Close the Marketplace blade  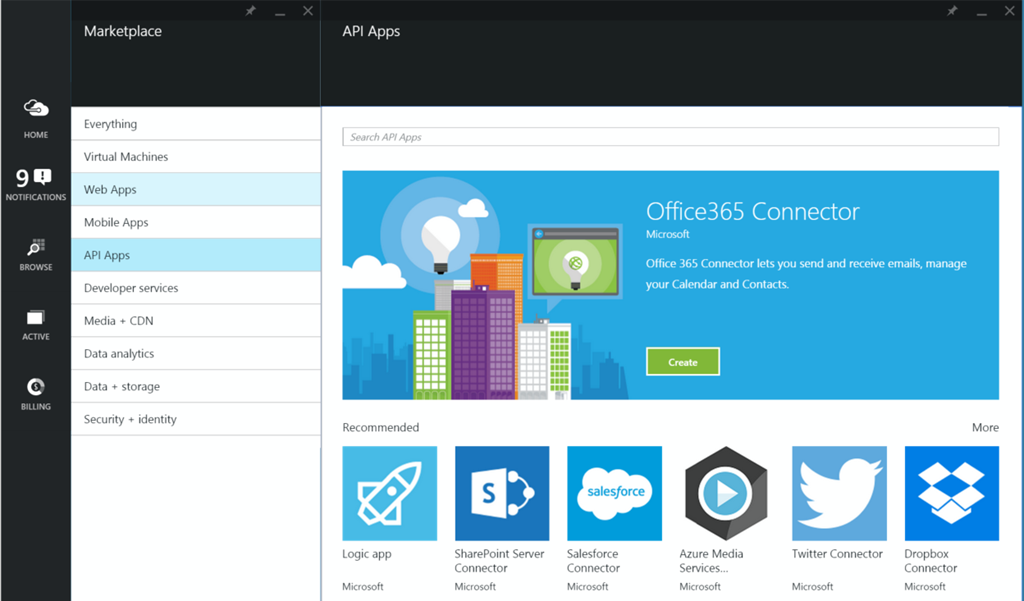tap(308, 10)
